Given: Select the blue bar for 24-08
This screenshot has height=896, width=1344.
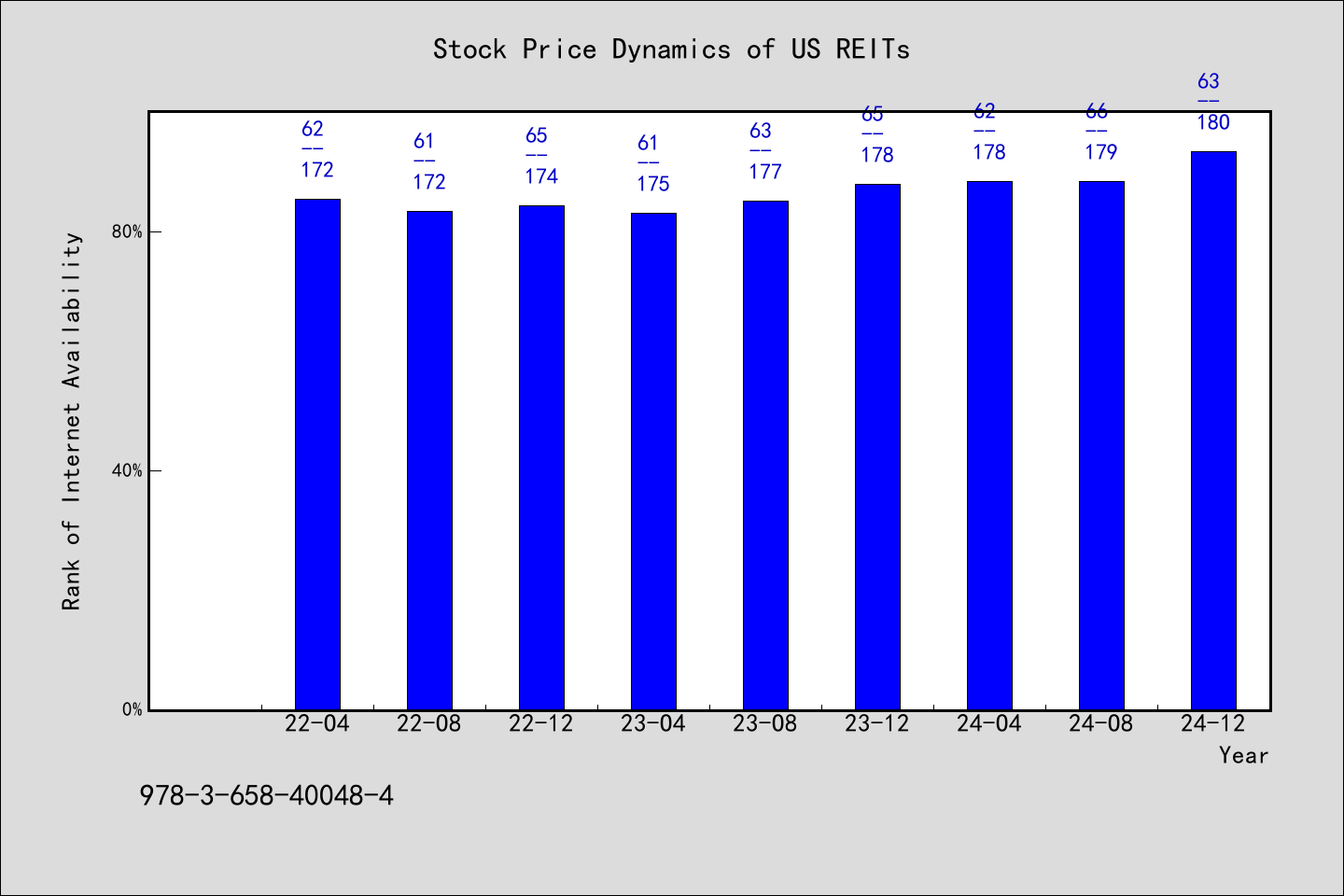Looking at the screenshot, I should 1101,445.
